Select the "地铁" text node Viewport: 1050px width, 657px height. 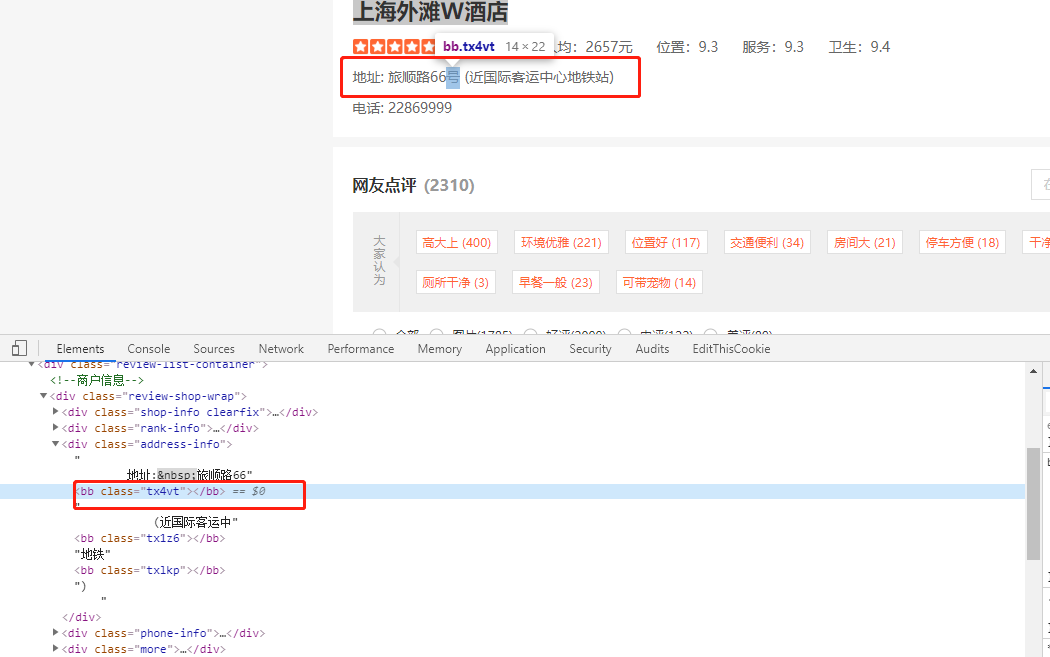point(92,555)
